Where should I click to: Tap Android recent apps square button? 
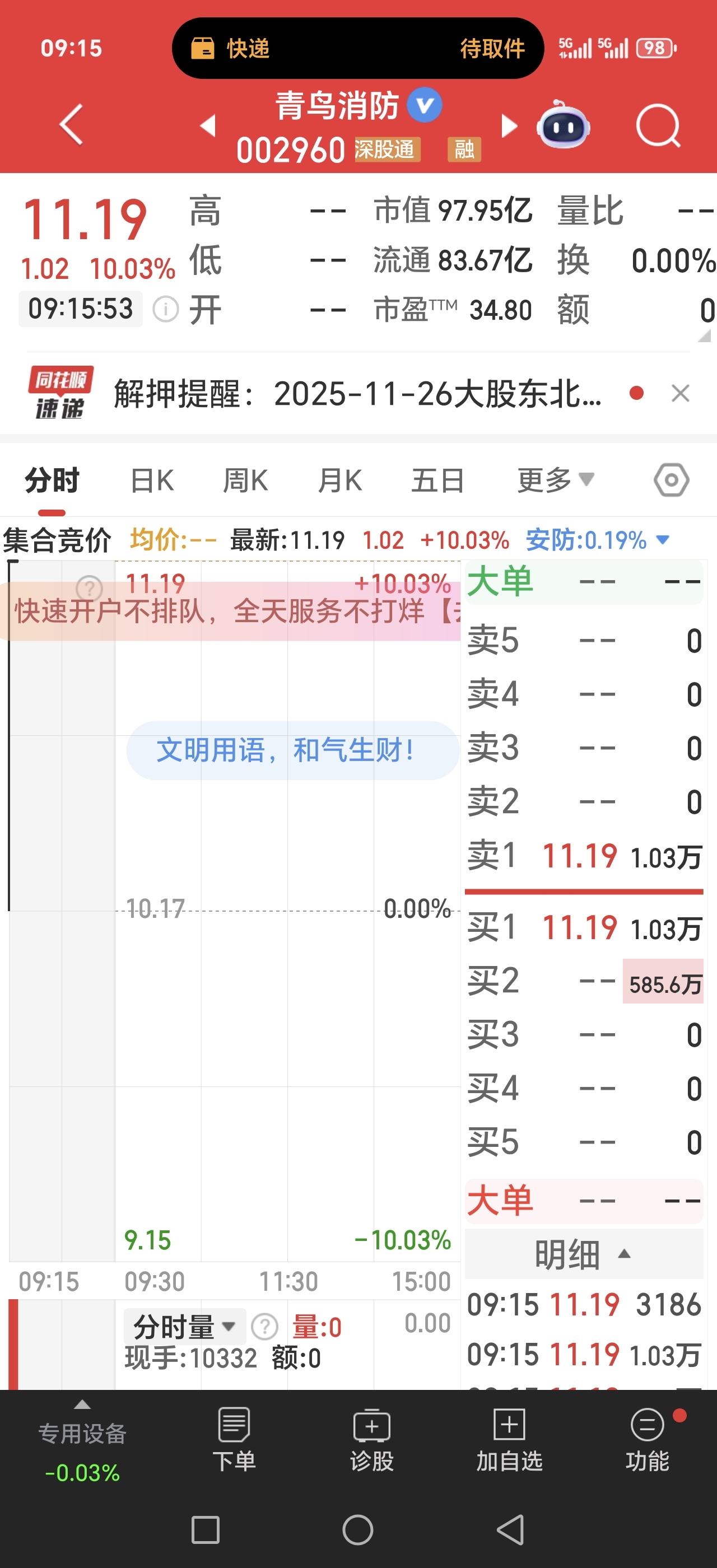coord(205,1530)
